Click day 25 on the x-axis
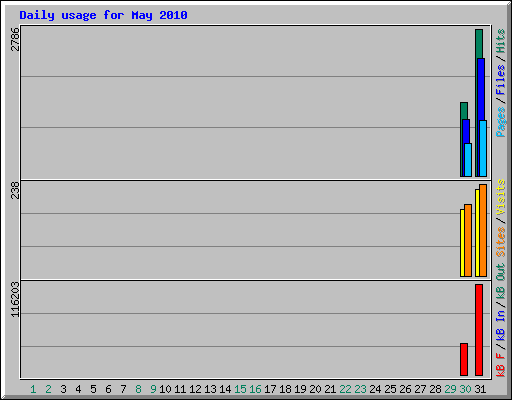Screen dimensions: 512x400 click(390, 389)
